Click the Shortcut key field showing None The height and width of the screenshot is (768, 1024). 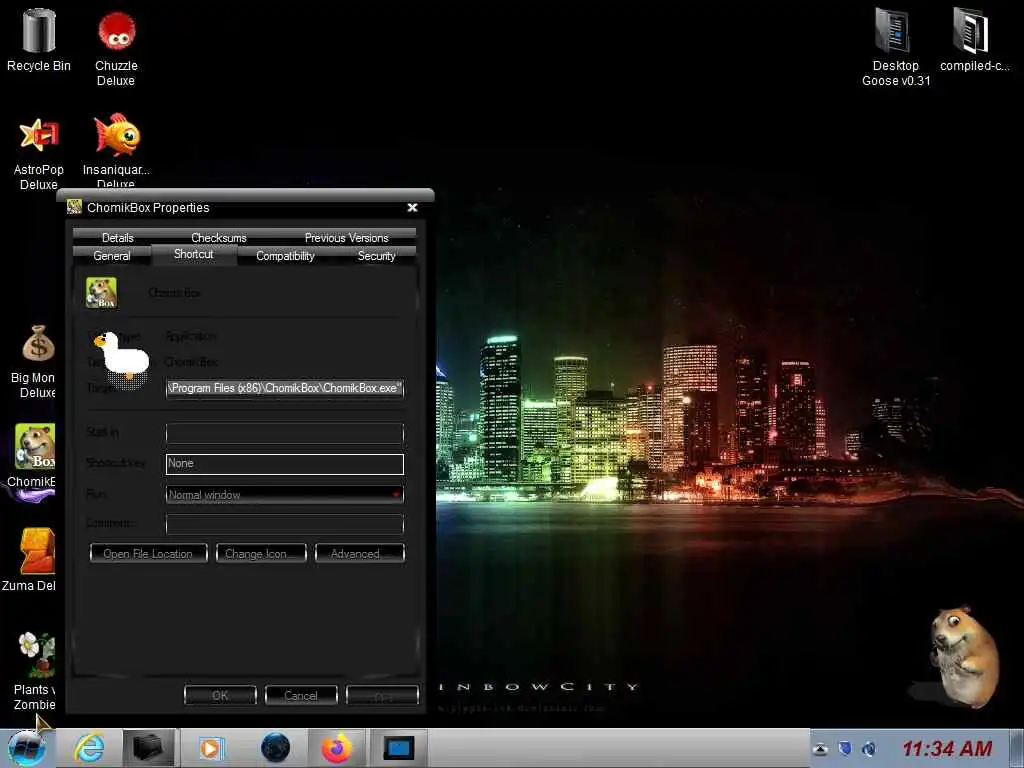pyautogui.click(x=285, y=464)
